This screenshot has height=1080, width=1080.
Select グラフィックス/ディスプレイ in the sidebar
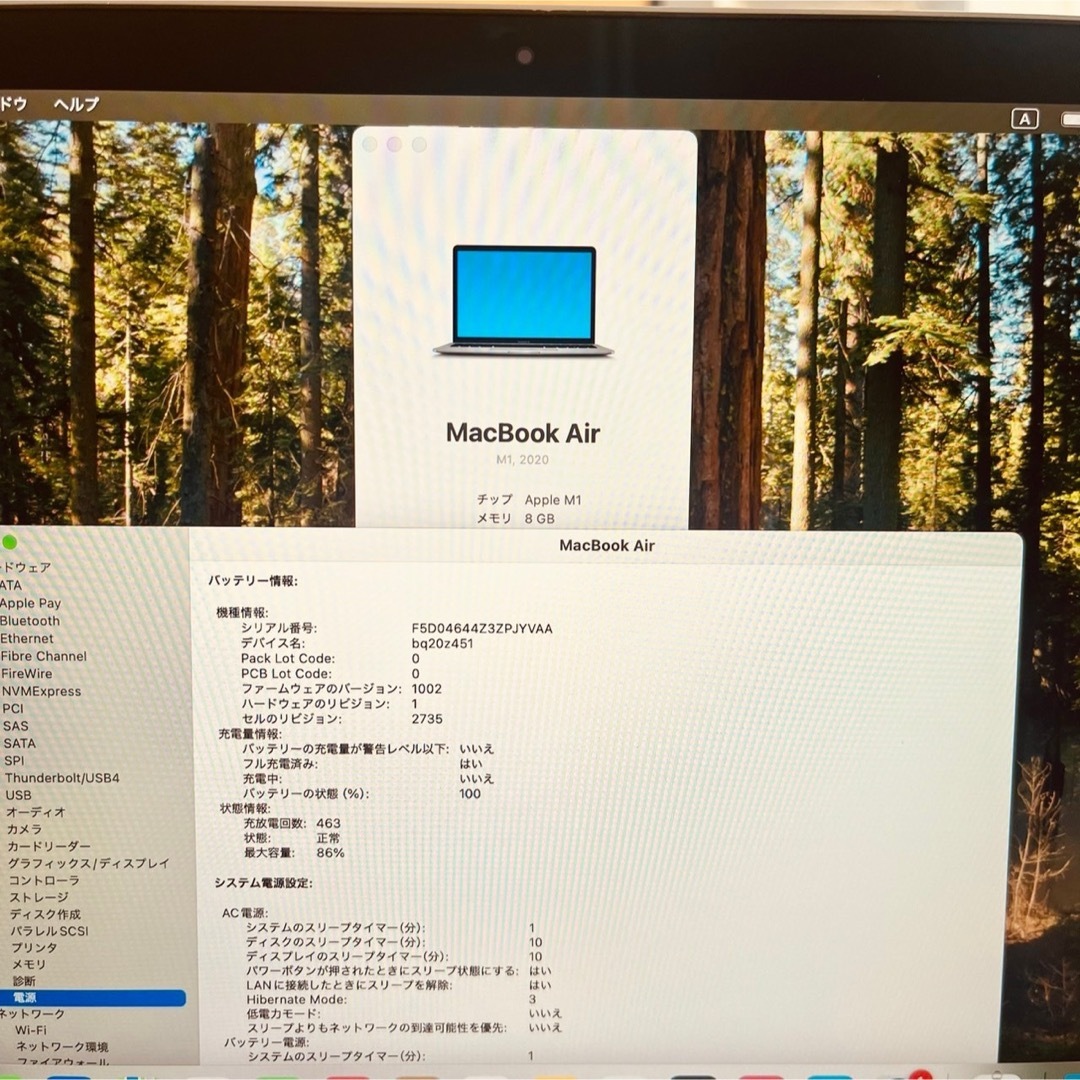click(x=88, y=863)
